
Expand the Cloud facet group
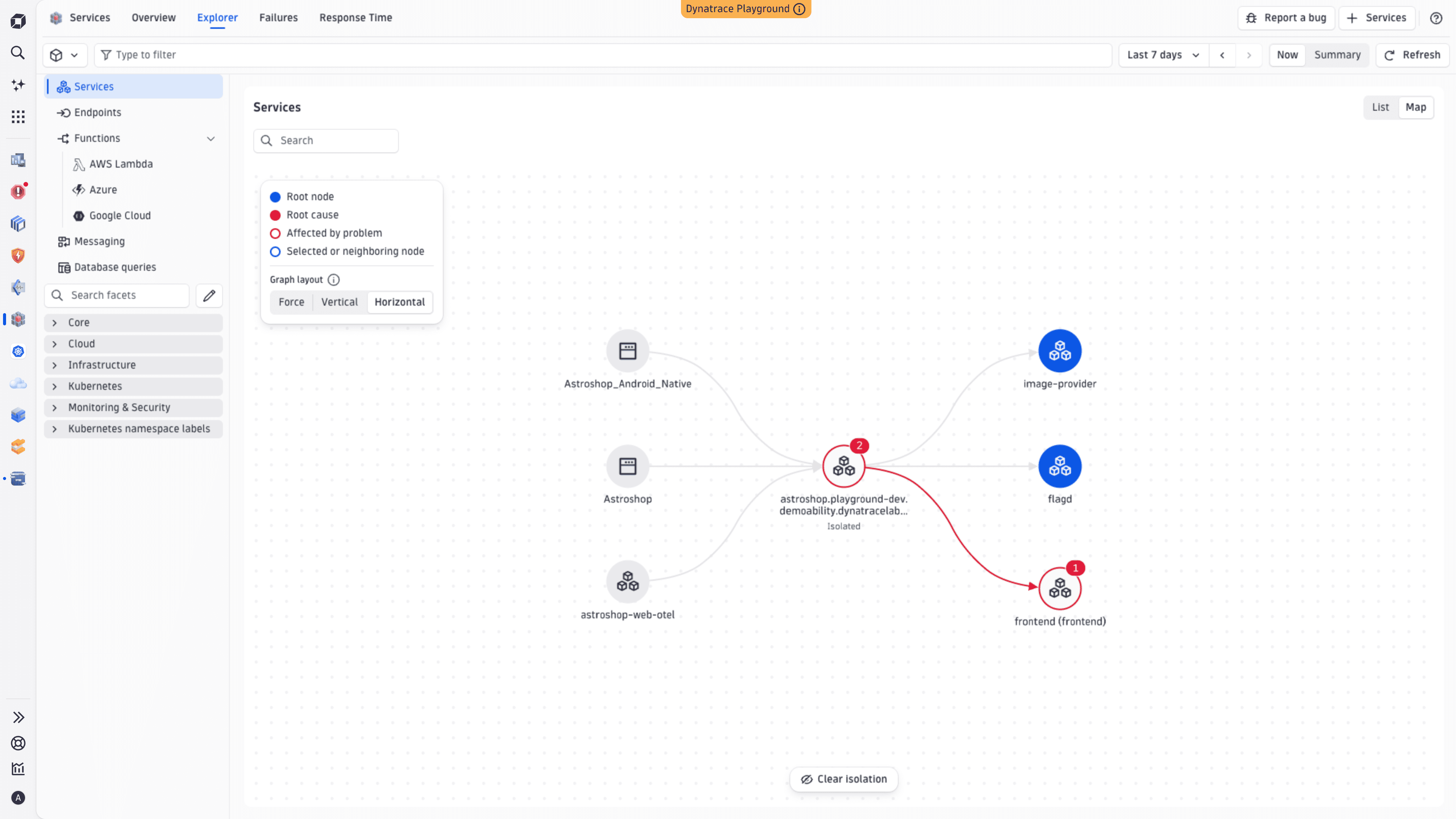pyautogui.click(x=133, y=344)
